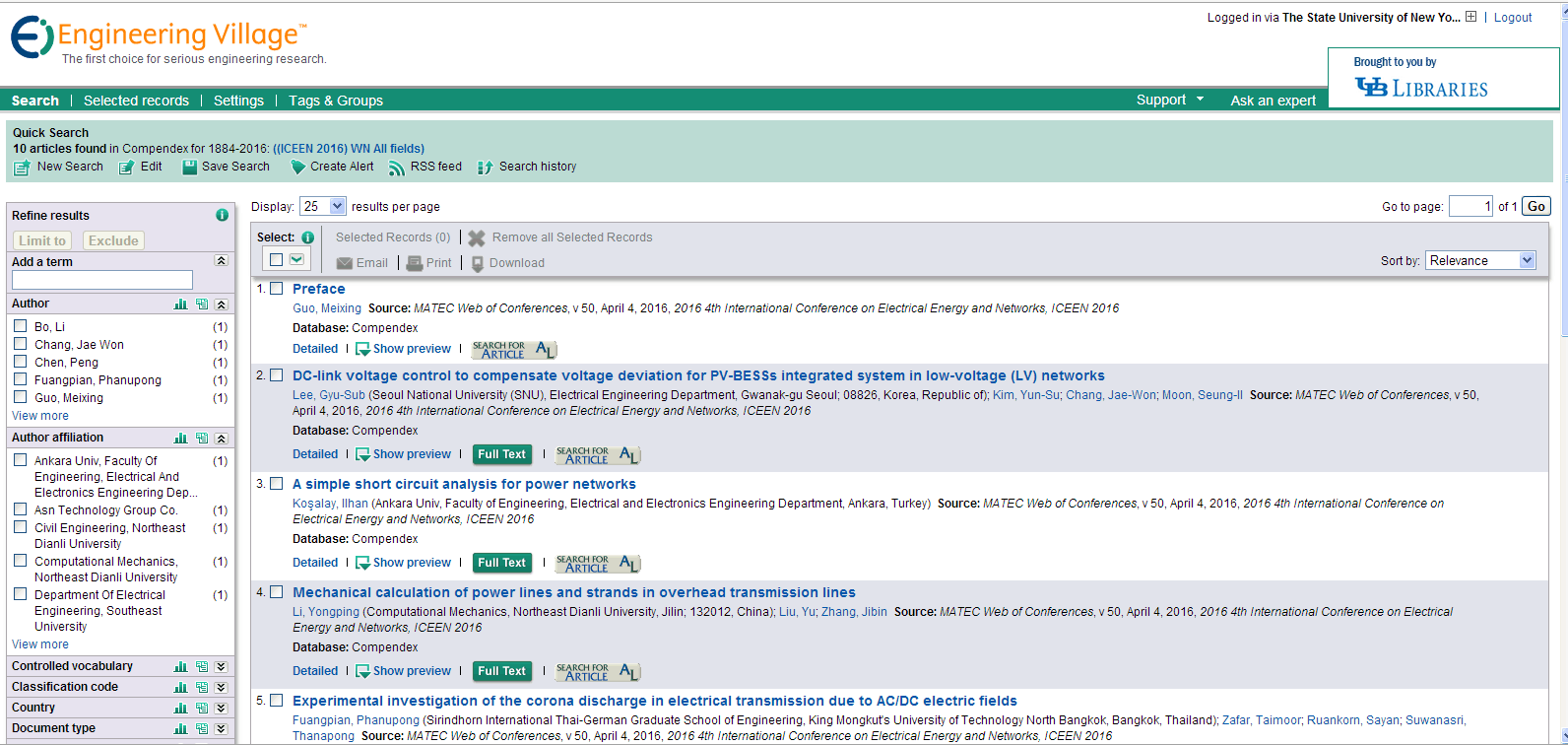1568x745 pixels.
Task: Open the results per page dropdown
Action: pos(323,206)
